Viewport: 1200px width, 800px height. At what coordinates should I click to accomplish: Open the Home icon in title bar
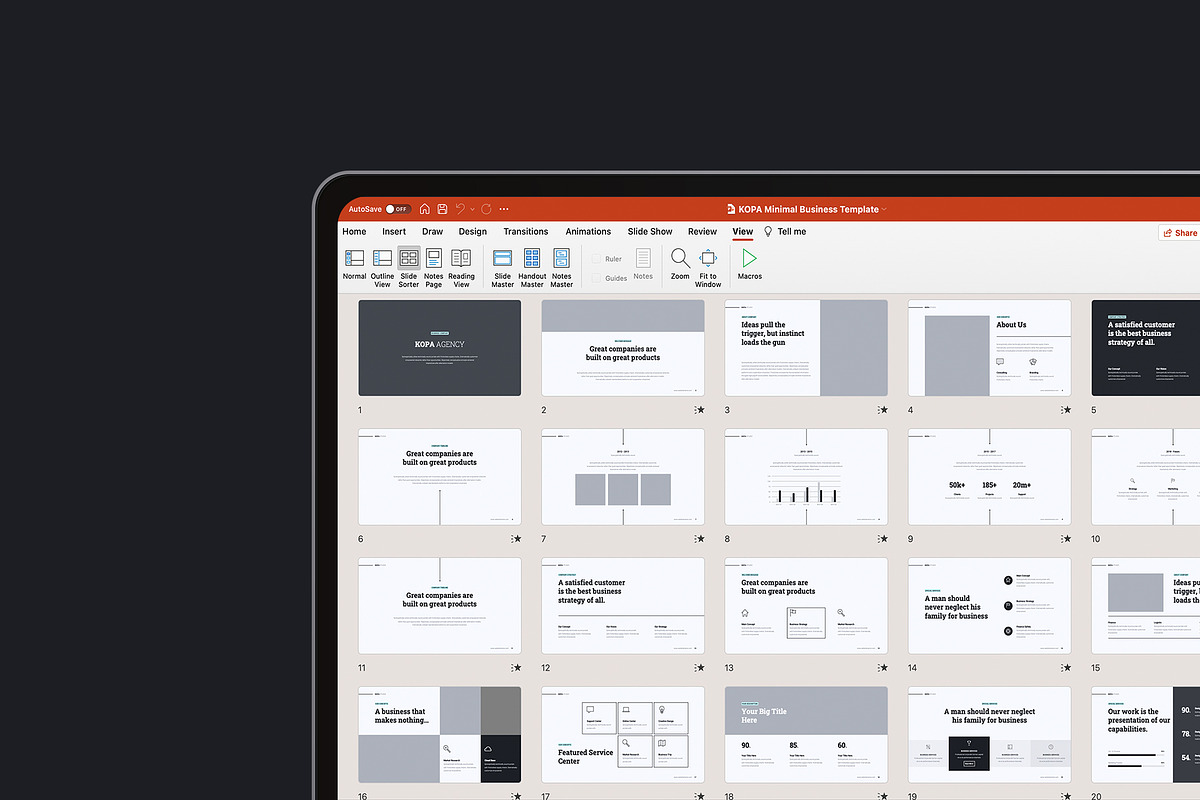(425, 209)
